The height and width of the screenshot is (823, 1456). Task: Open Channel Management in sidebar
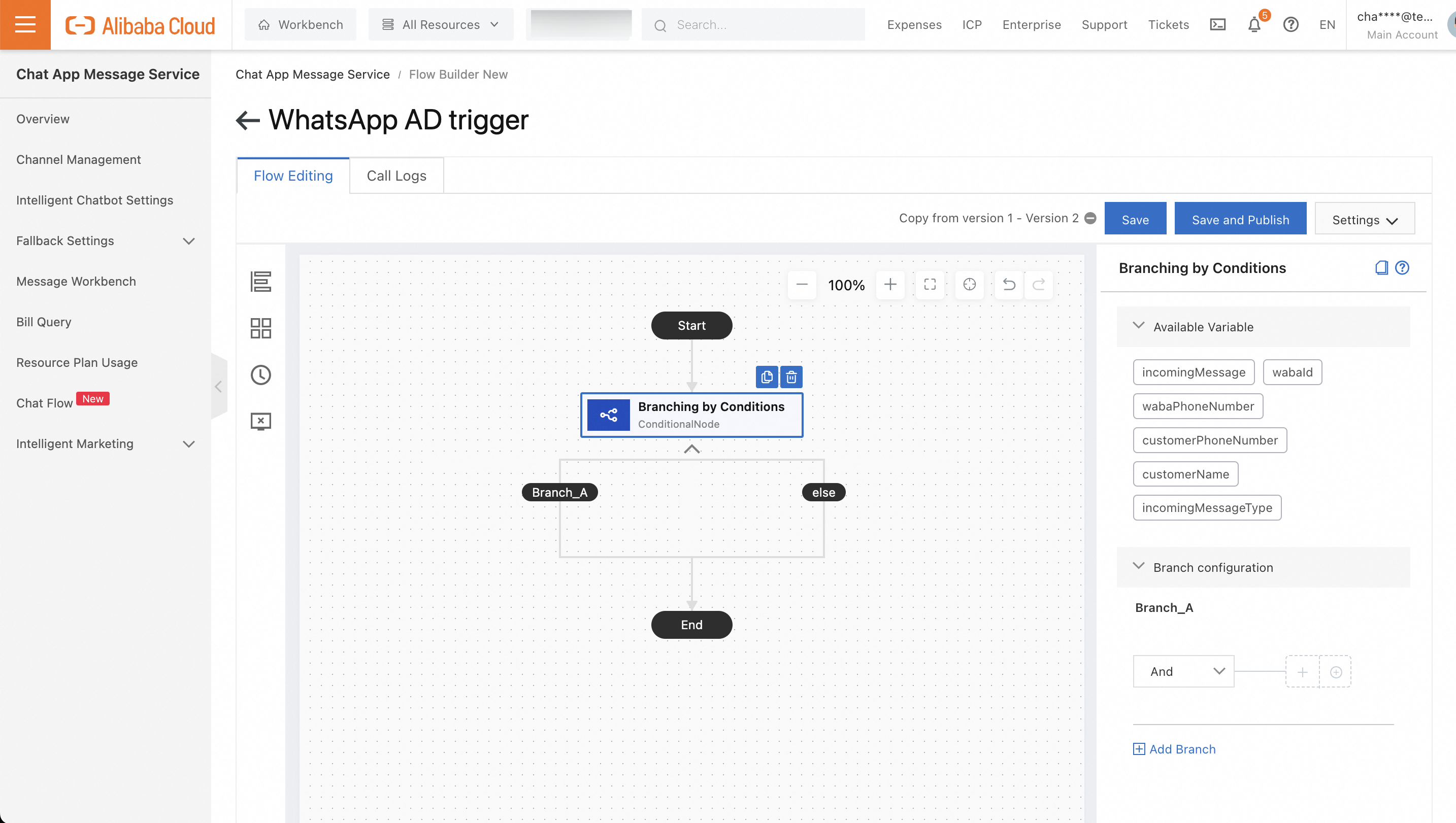point(79,159)
